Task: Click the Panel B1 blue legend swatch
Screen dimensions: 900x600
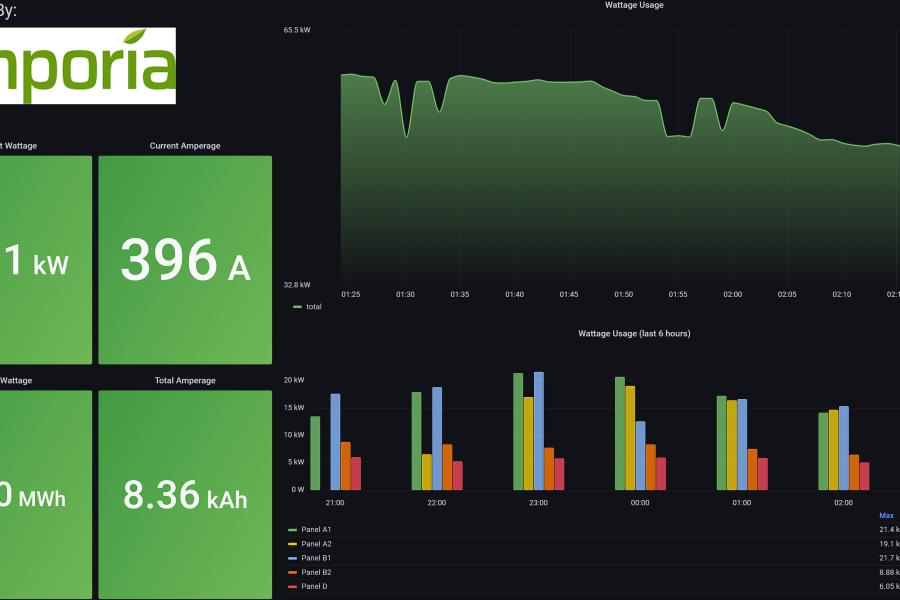Action: coord(292,558)
